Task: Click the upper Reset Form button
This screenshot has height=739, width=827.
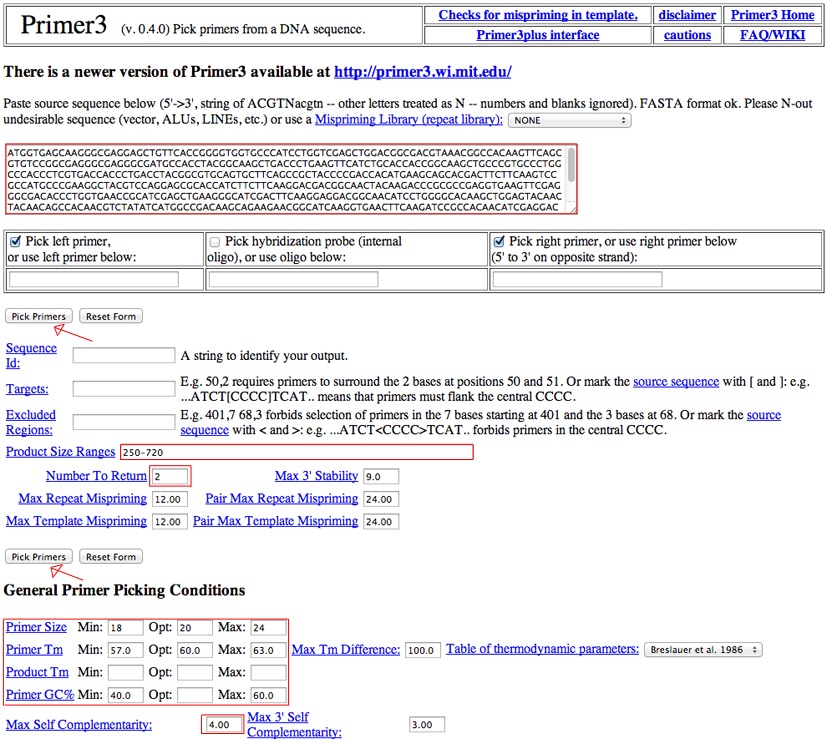Action: pyautogui.click(x=111, y=316)
